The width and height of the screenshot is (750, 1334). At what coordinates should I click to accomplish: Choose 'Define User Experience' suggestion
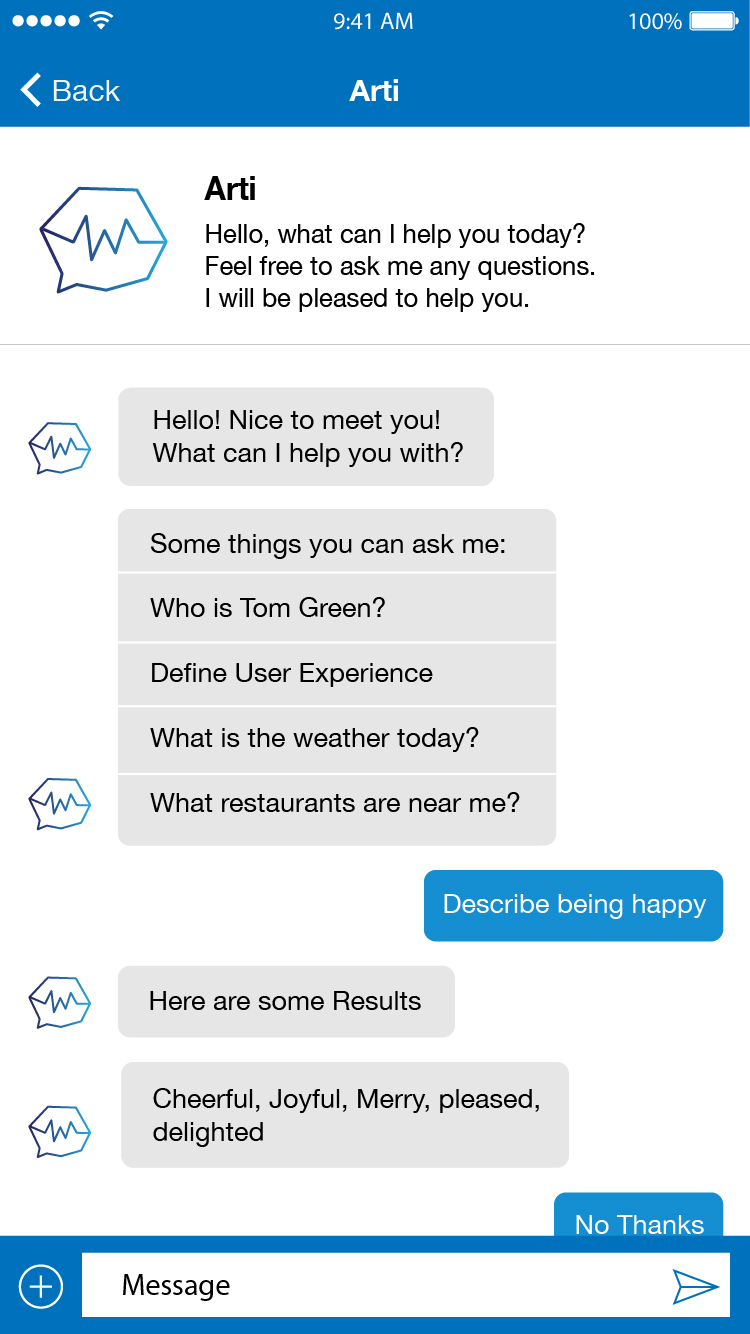(336, 673)
